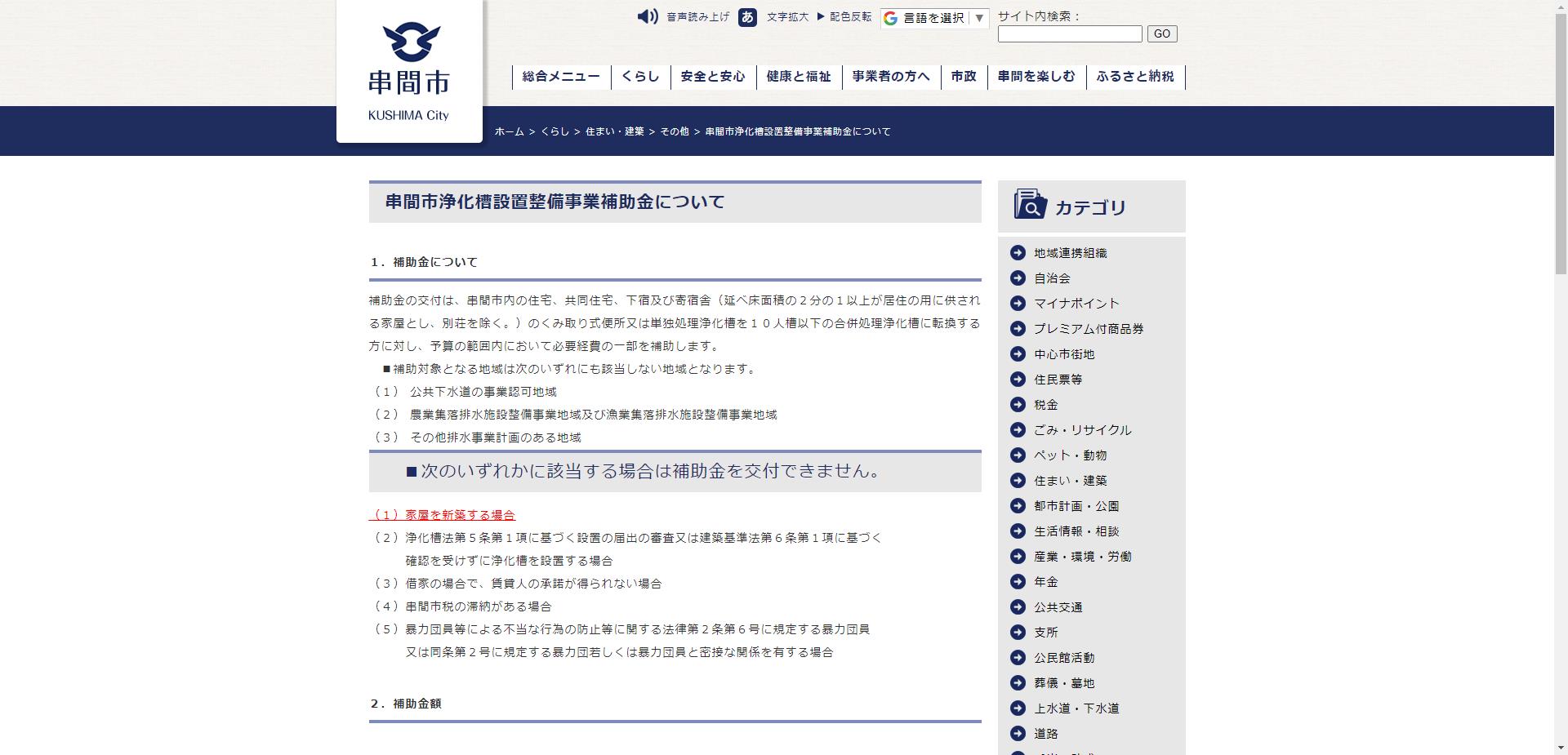Open the ふるさと納税 menu item
This screenshot has width=1568, height=755.
point(1135,77)
